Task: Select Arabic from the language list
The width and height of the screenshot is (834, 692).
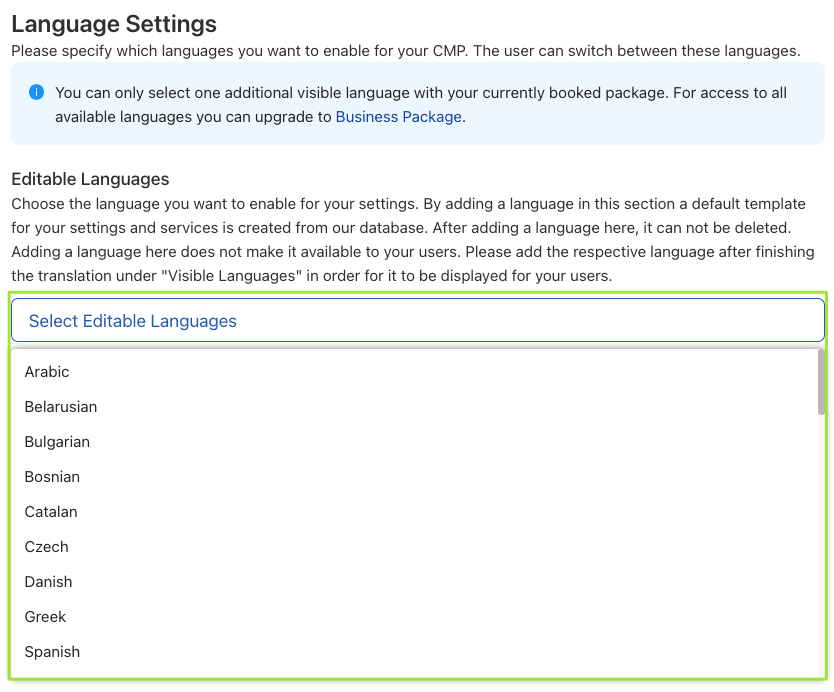Action: coord(47,372)
